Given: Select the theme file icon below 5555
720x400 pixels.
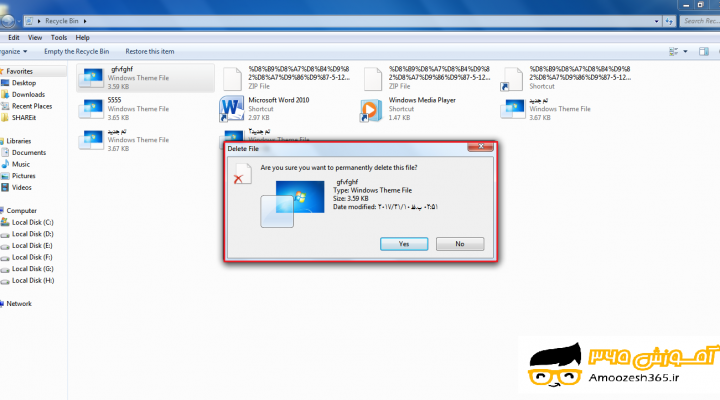Looking at the screenshot, I should tap(91, 140).
